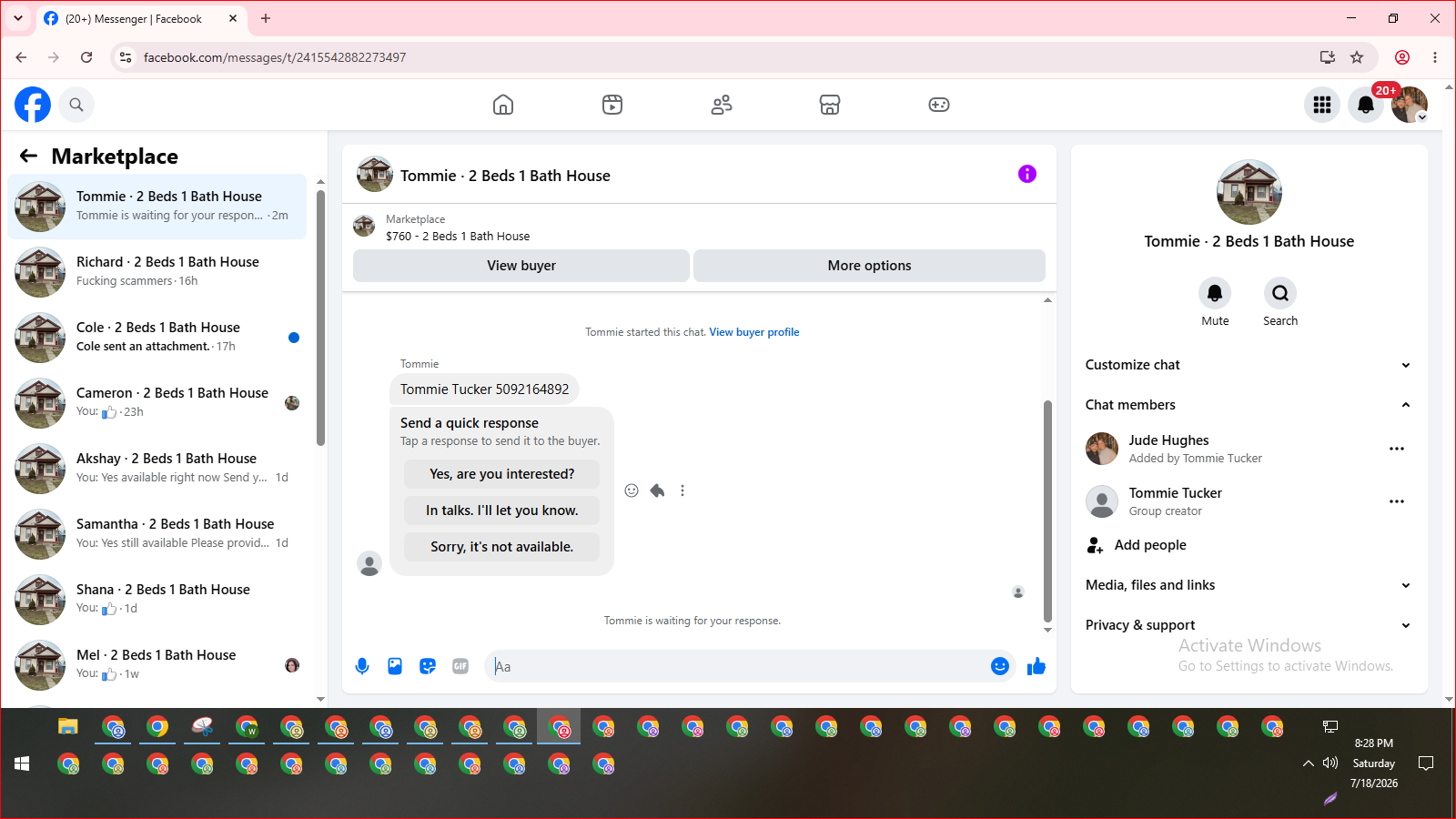Show hidden system tray icons

coord(1308,763)
